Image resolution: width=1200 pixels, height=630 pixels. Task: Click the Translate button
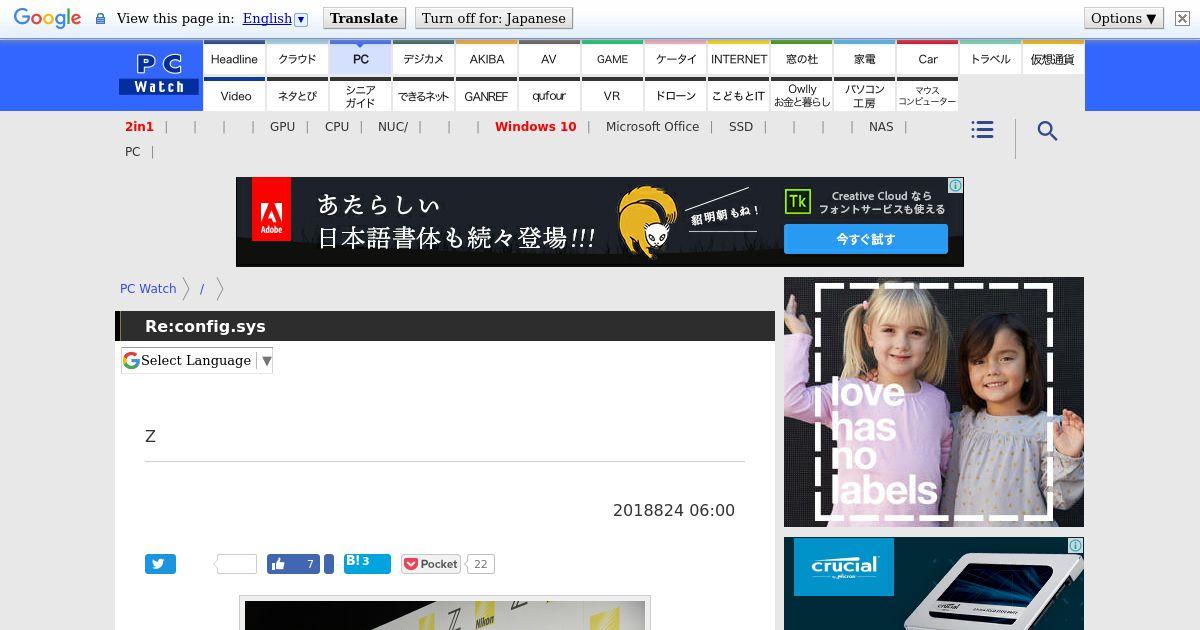(x=364, y=18)
